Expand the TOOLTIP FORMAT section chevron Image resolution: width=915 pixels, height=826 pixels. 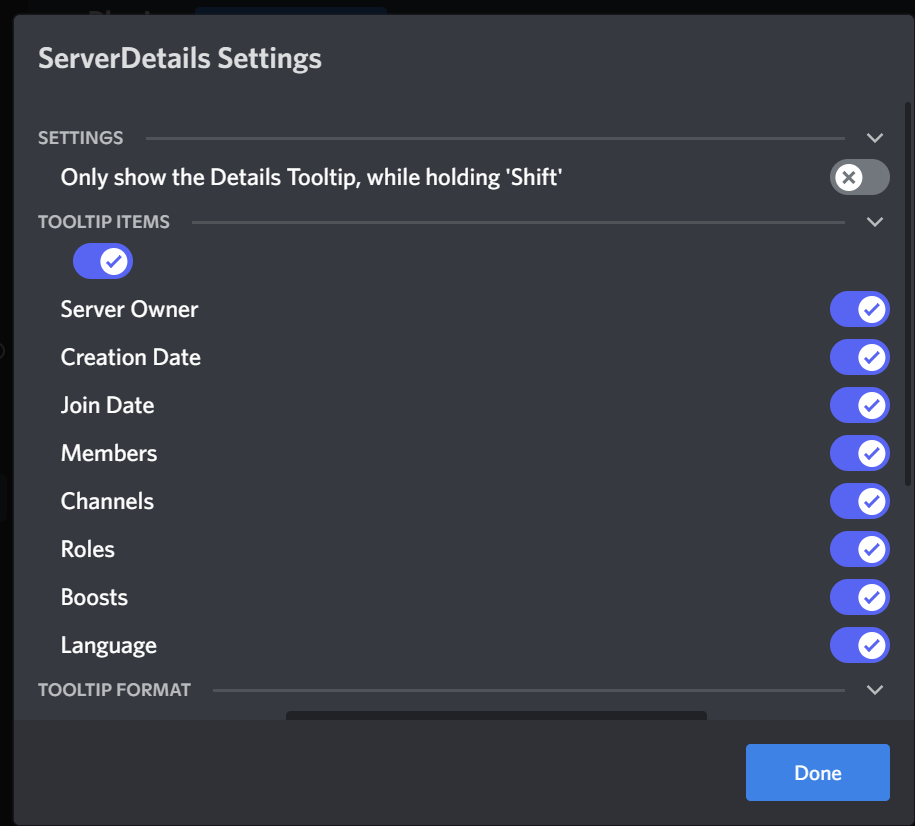[x=875, y=689]
